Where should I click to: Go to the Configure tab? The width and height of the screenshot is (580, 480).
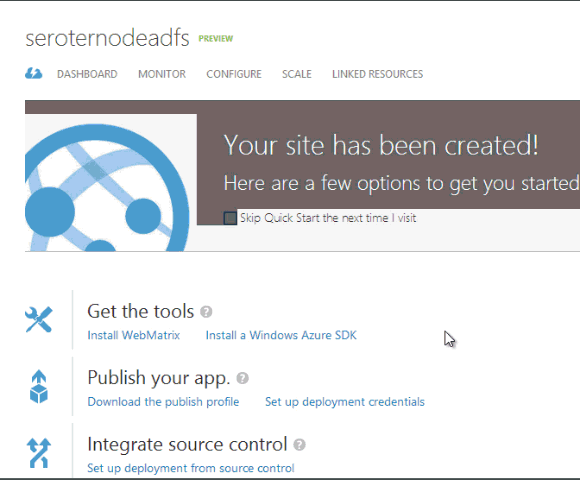234,74
